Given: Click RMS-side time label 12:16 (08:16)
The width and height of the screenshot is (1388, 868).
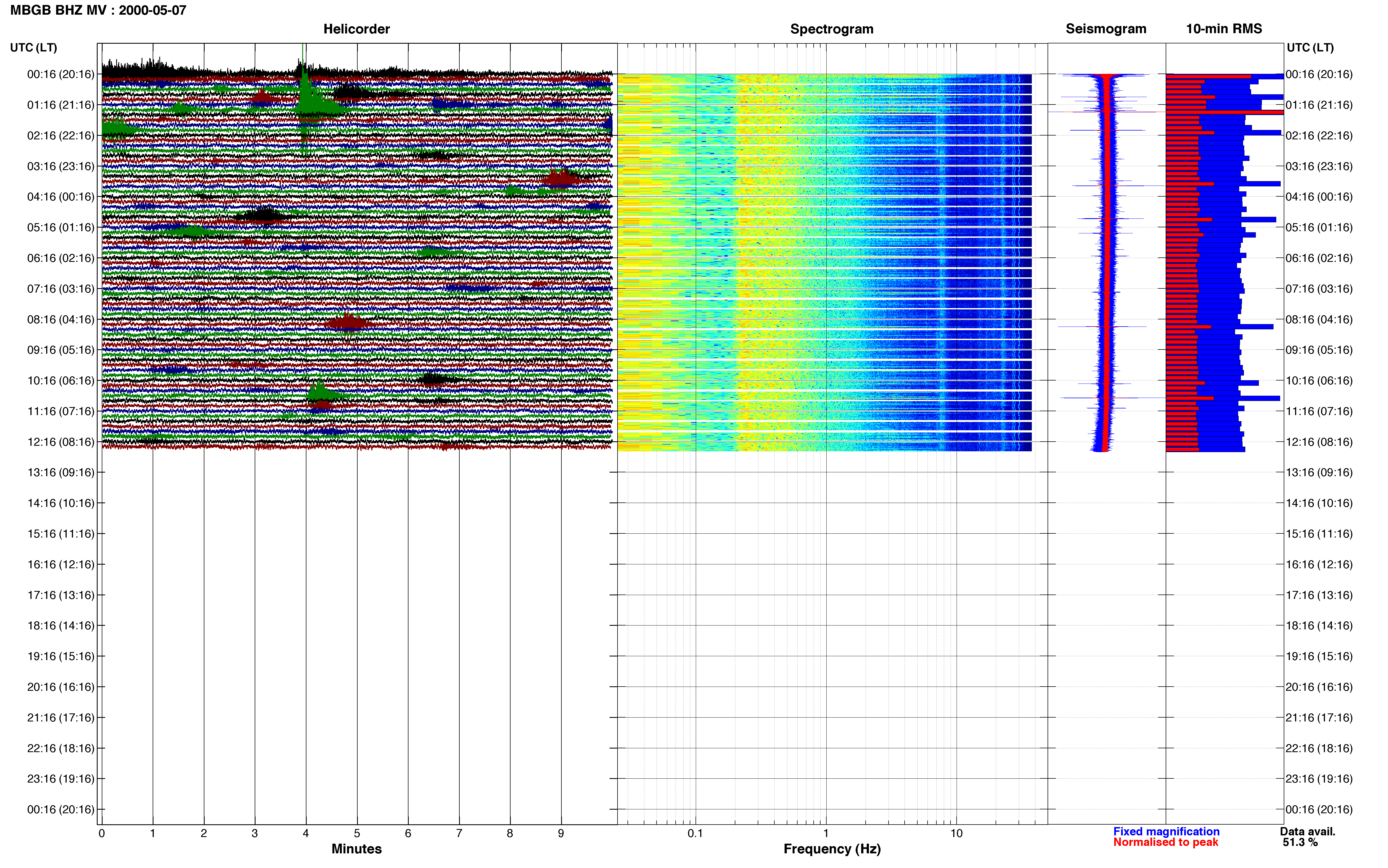Looking at the screenshot, I should (x=1319, y=442).
